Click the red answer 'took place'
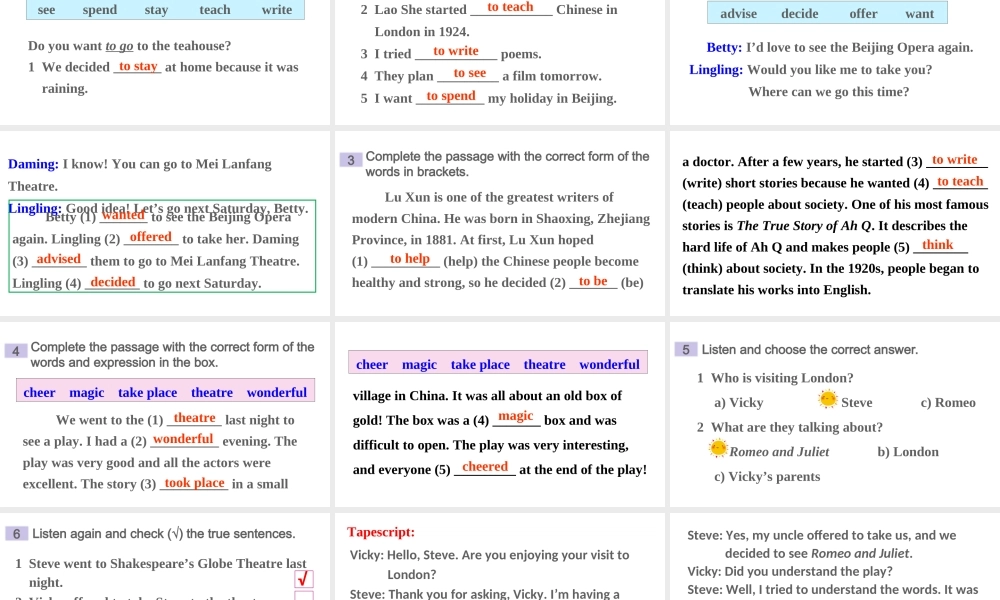The image size is (1000, 600). (x=195, y=483)
